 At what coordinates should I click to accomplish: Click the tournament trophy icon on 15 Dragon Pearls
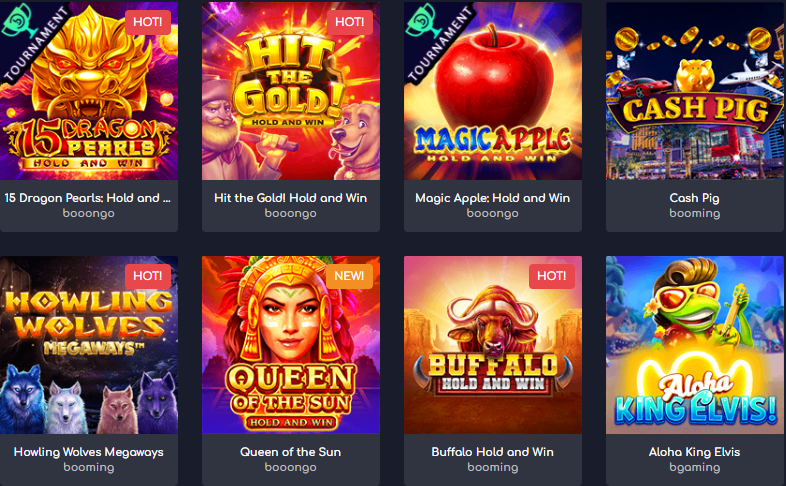click(18, 20)
